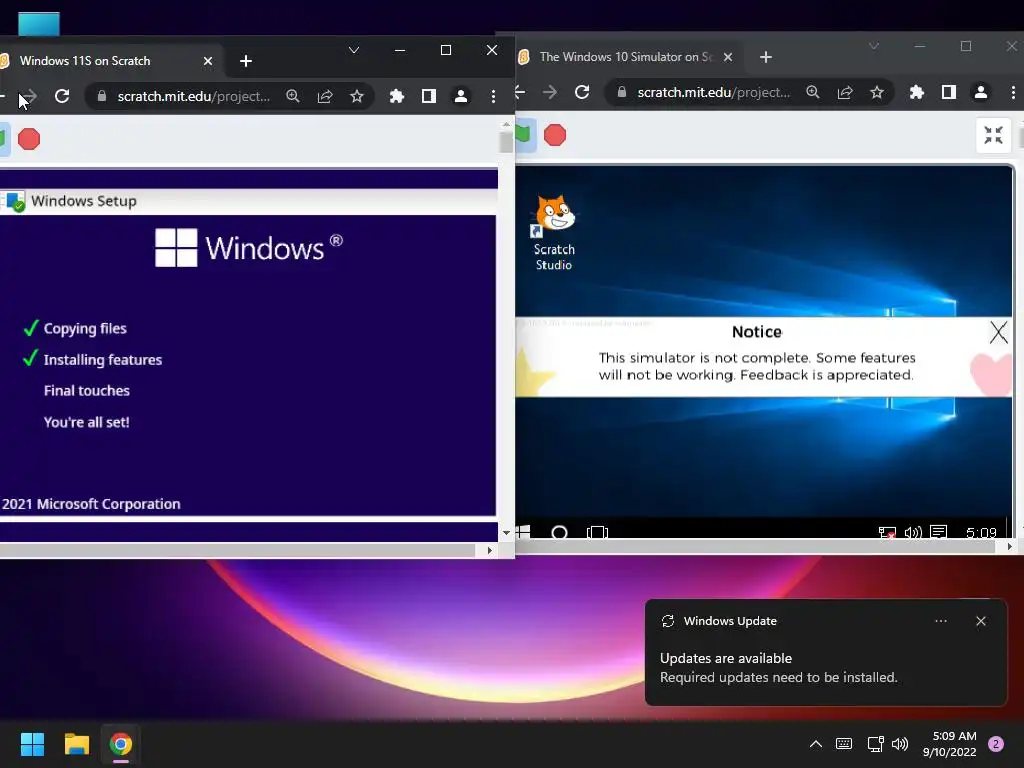Click address bar in Windows 11S Chrome window
This screenshot has height=768, width=1024.
pos(191,96)
